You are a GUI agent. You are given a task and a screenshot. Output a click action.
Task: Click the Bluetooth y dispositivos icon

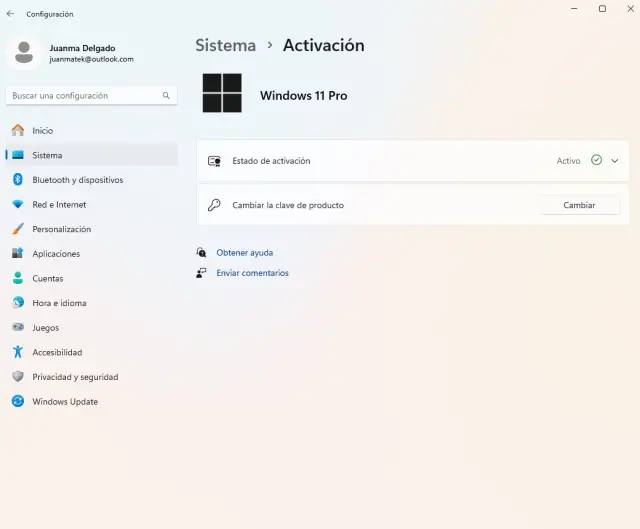(17, 180)
